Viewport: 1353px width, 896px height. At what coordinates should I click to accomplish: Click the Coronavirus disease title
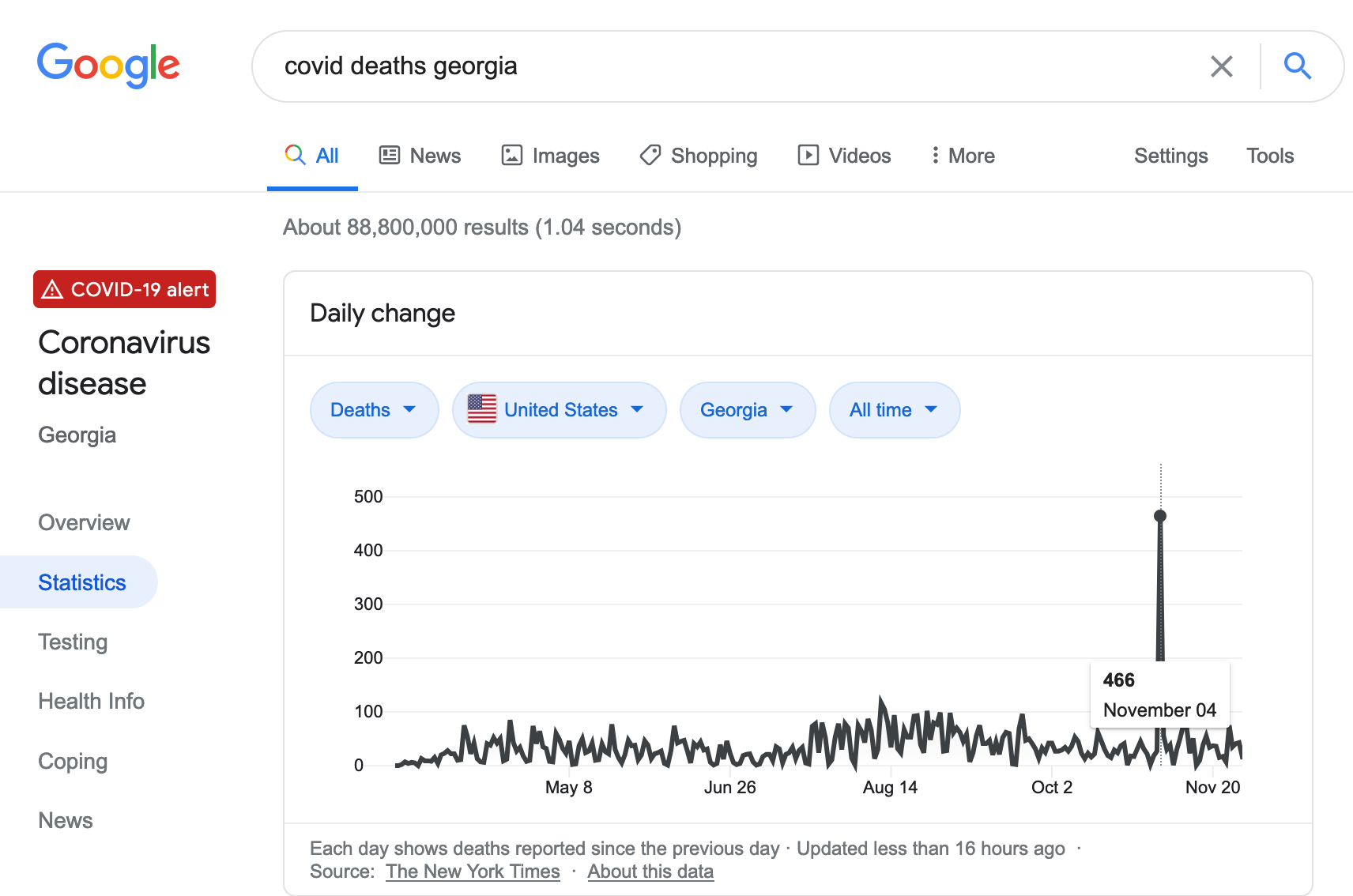pos(124,363)
